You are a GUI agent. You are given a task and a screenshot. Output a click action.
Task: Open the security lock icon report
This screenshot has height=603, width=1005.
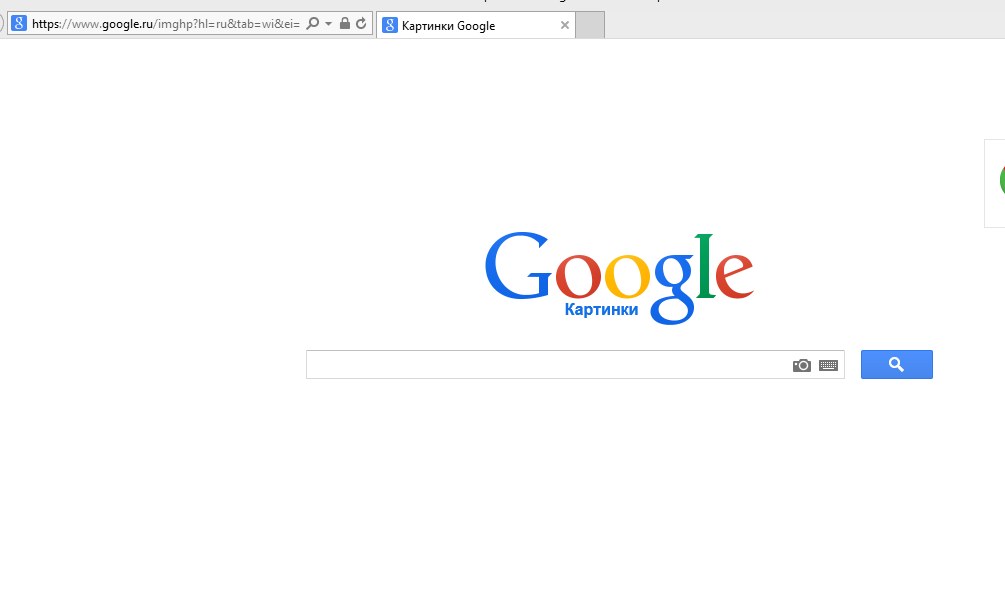click(345, 24)
